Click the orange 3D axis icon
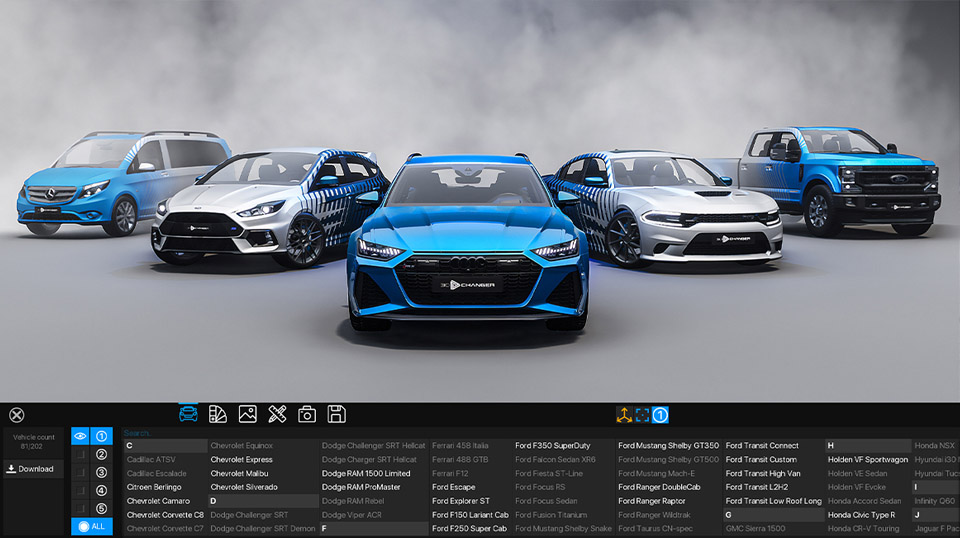 (624, 414)
